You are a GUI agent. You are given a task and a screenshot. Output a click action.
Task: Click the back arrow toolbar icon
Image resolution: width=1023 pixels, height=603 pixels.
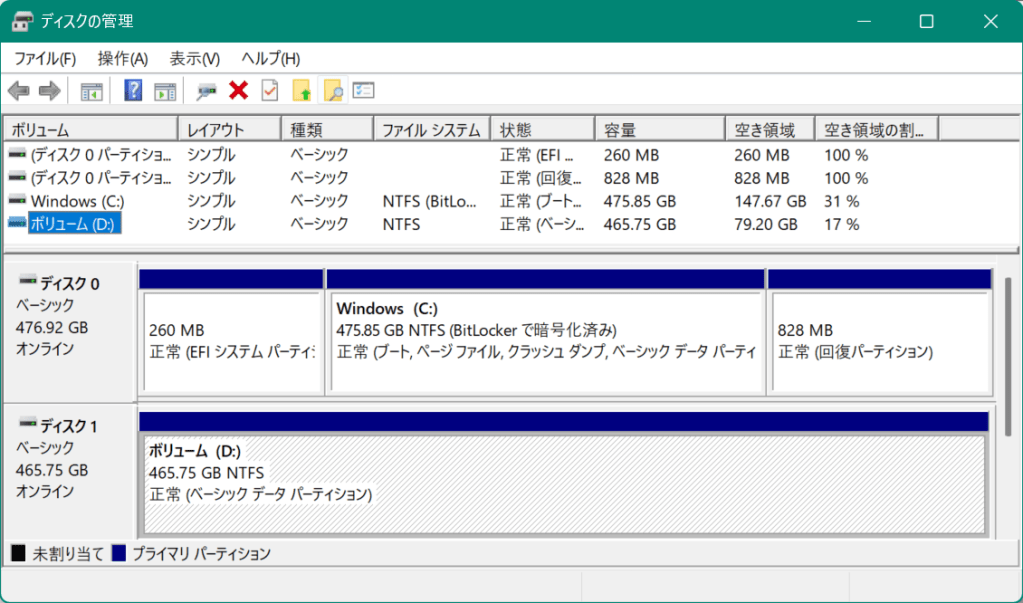pos(18,91)
